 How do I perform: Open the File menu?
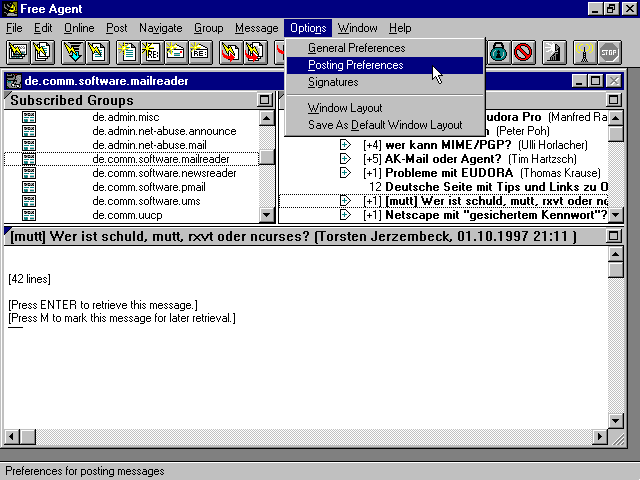14,28
